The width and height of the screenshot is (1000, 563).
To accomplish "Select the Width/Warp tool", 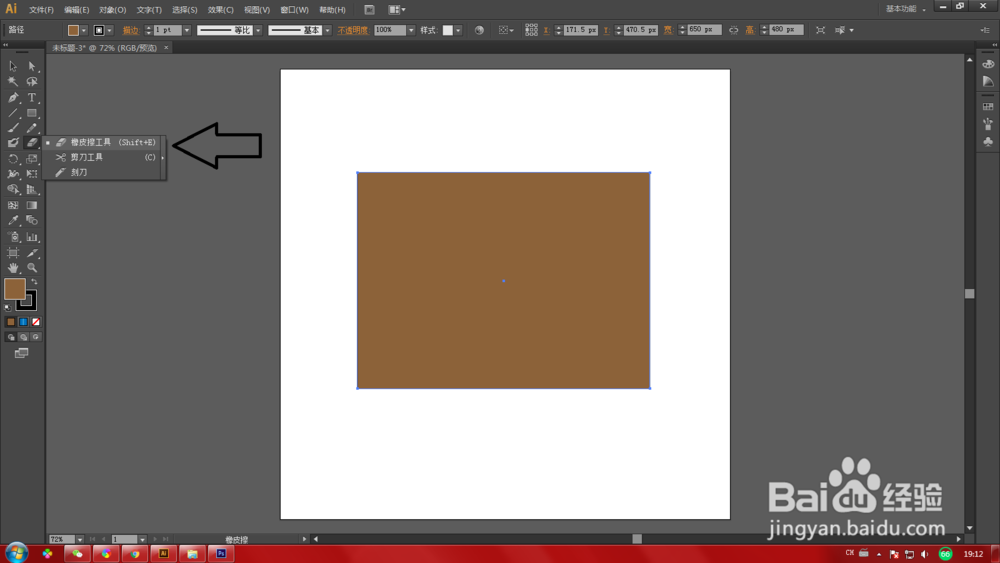I will pos(13,173).
